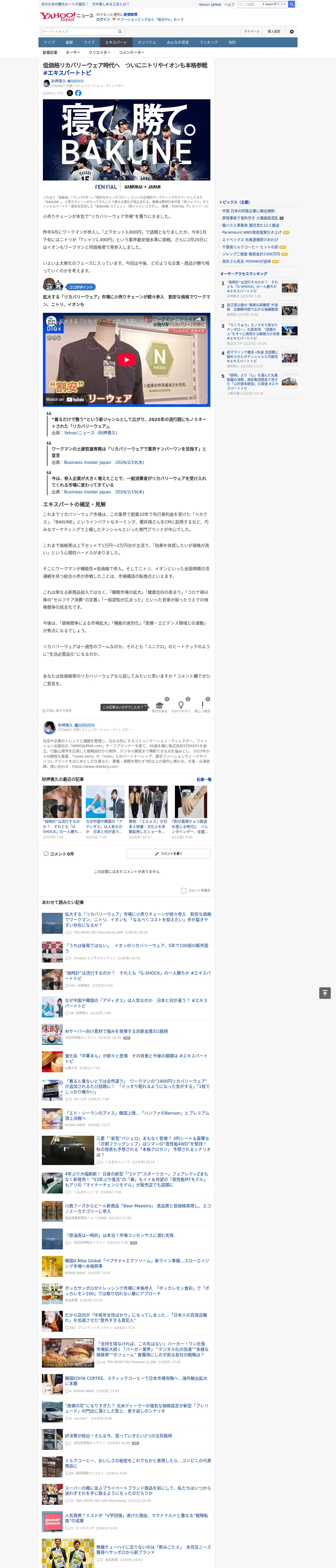Click the scroll-to-top arrow button
The height and width of the screenshot is (1568, 336).
point(325,993)
